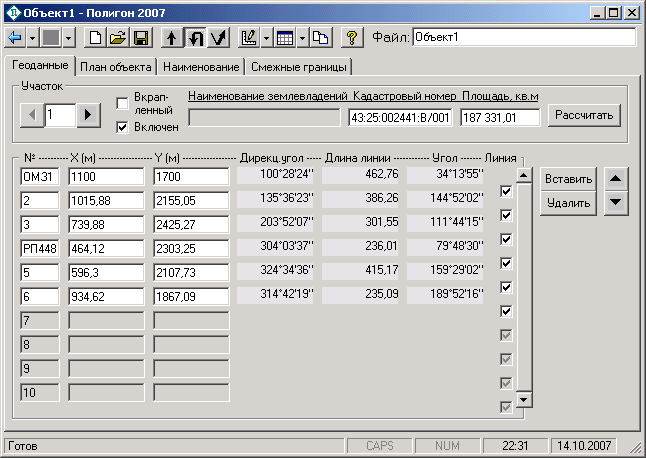Expand dropdown next to the table icon
The width and height of the screenshot is (646, 458).
[x=302, y=38]
